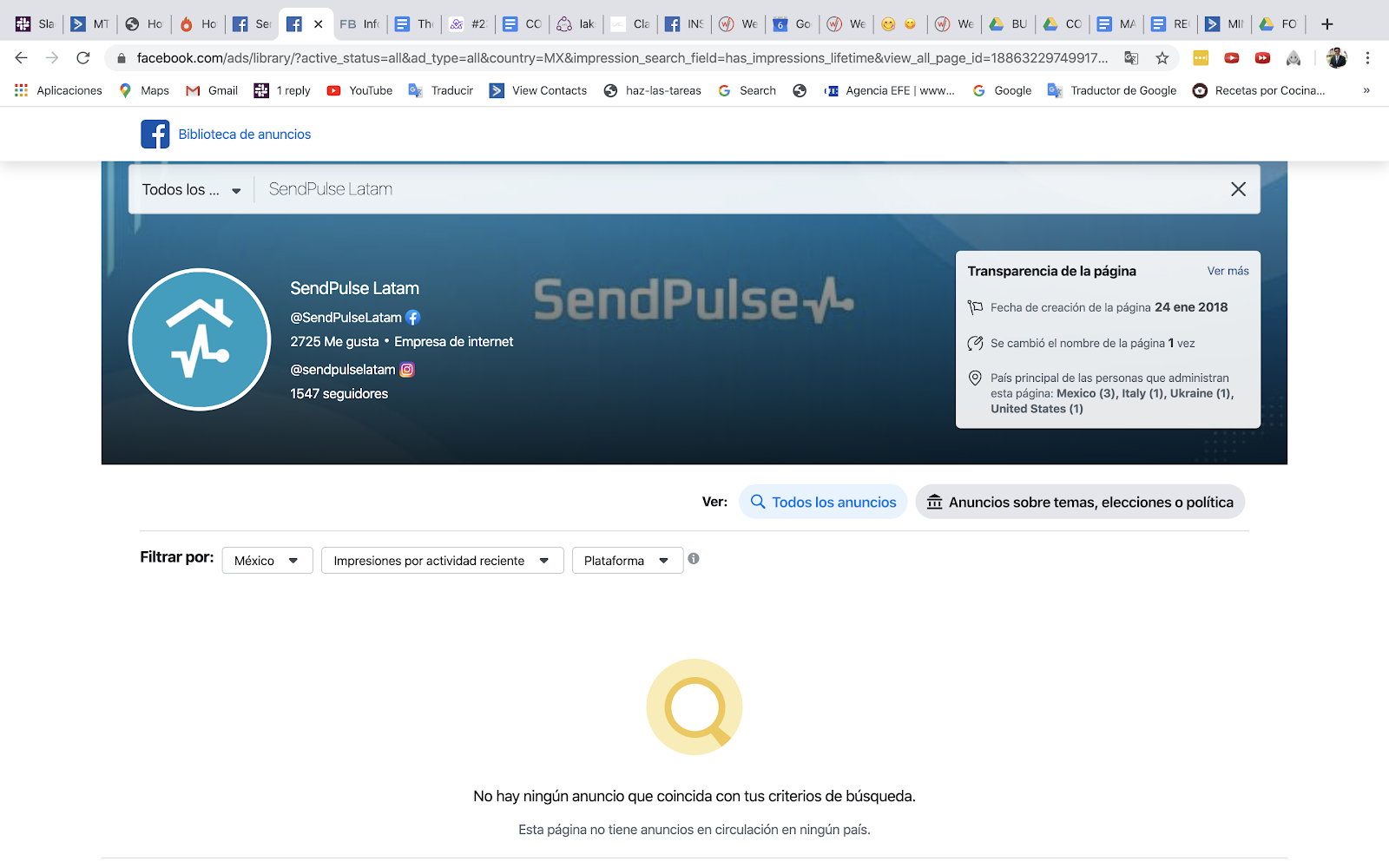Viewport: 1389px width, 868px height.
Task: Open the @SendPulseLatam Facebook handle
Action: click(x=346, y=318)
